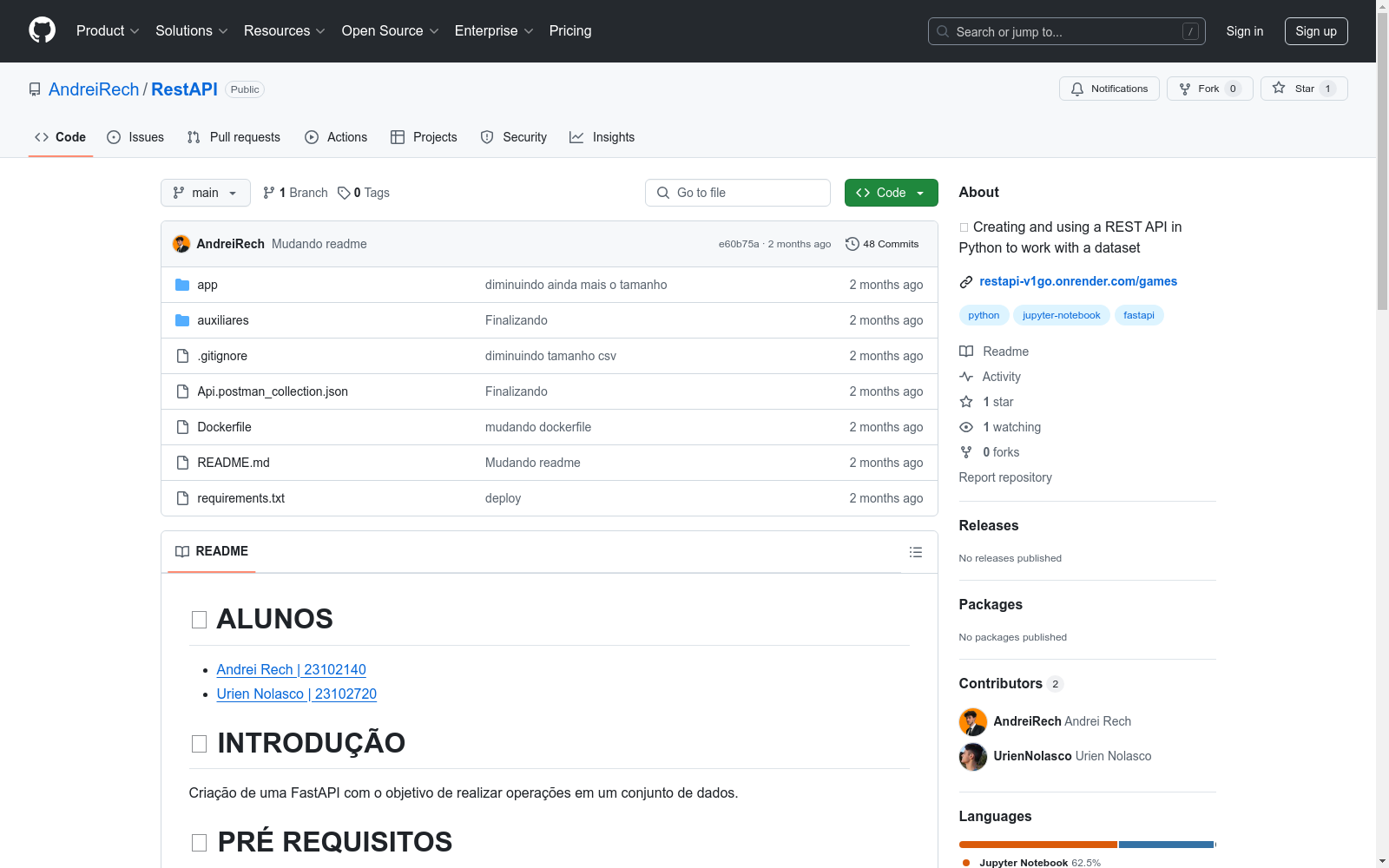Viewport: 1389px width, 868px height.
Task: Open the Urien Nolasco | 23102720 link
Action: tap(297, 694)
